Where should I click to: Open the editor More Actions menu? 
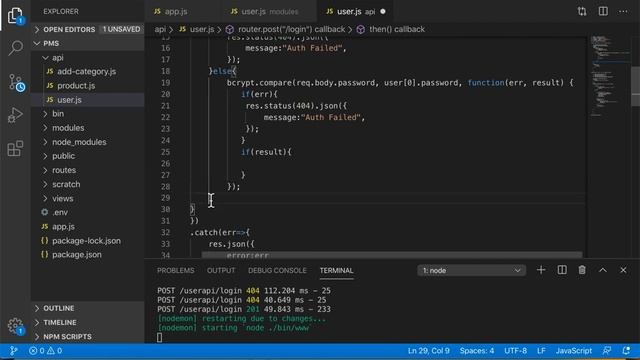[x=623, y=11]
